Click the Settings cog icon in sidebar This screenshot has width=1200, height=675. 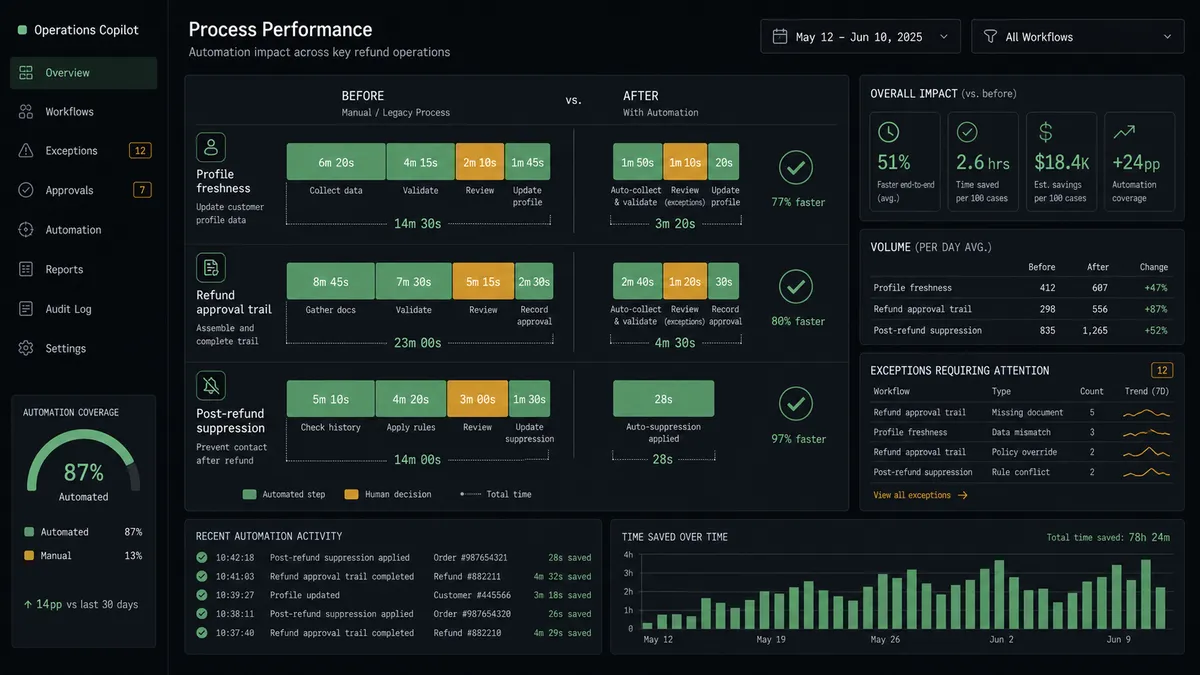tap(26, 348)
